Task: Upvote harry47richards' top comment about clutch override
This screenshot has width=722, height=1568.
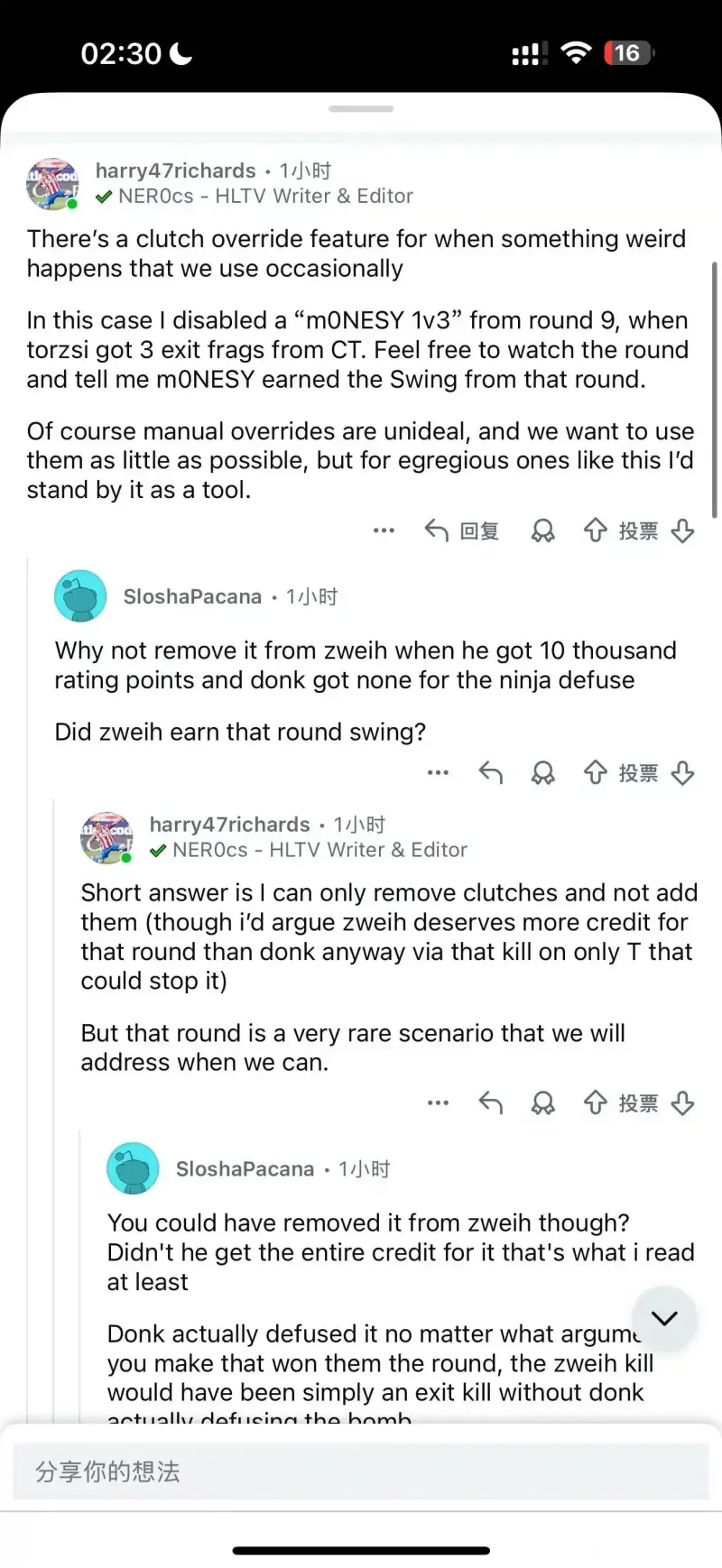Action: click(595, 530)
